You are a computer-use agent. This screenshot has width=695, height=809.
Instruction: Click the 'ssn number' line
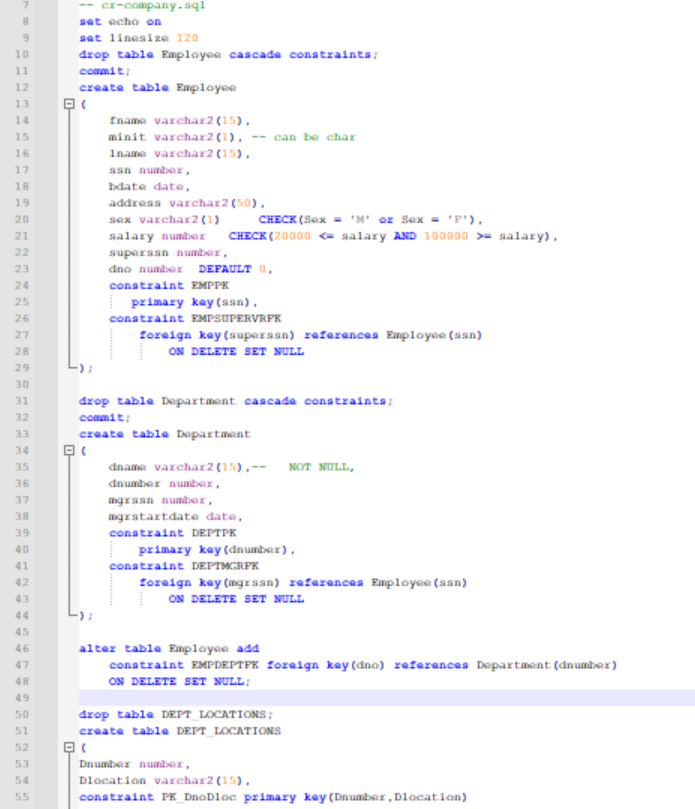tap(149, 170)
